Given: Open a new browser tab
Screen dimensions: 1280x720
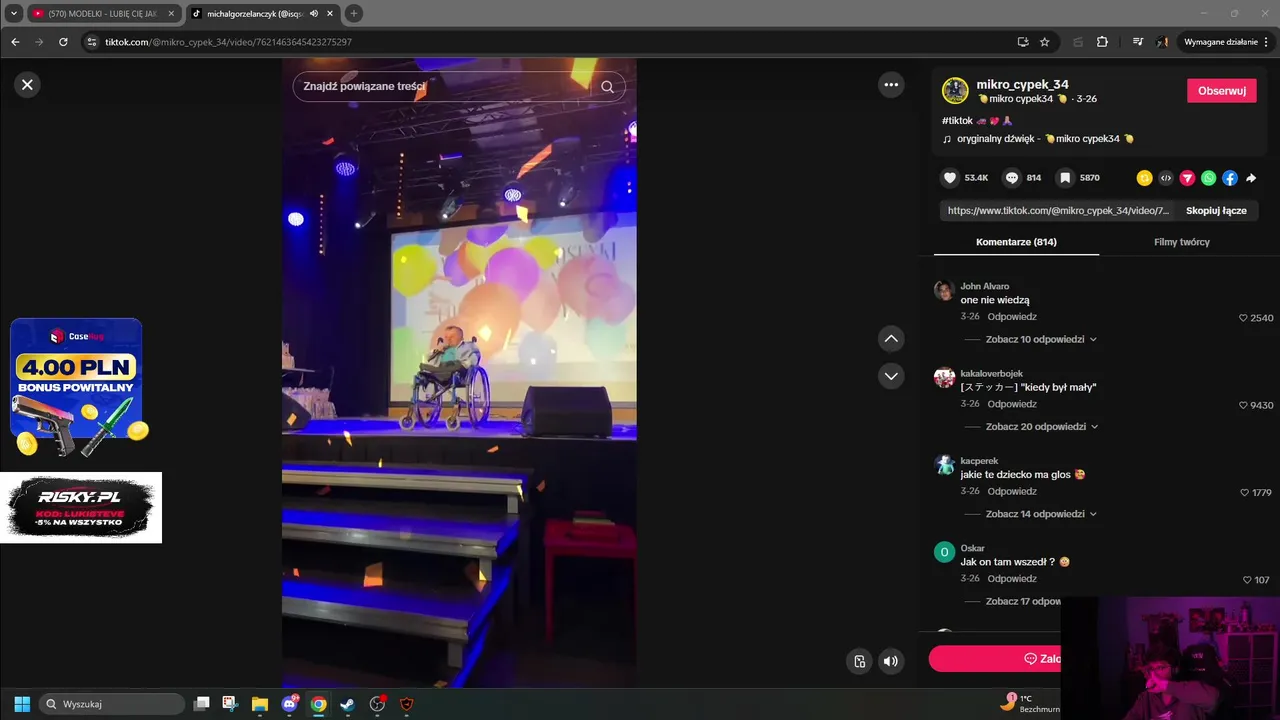Looking at the screenshot, I should click(x=353, y=14).
